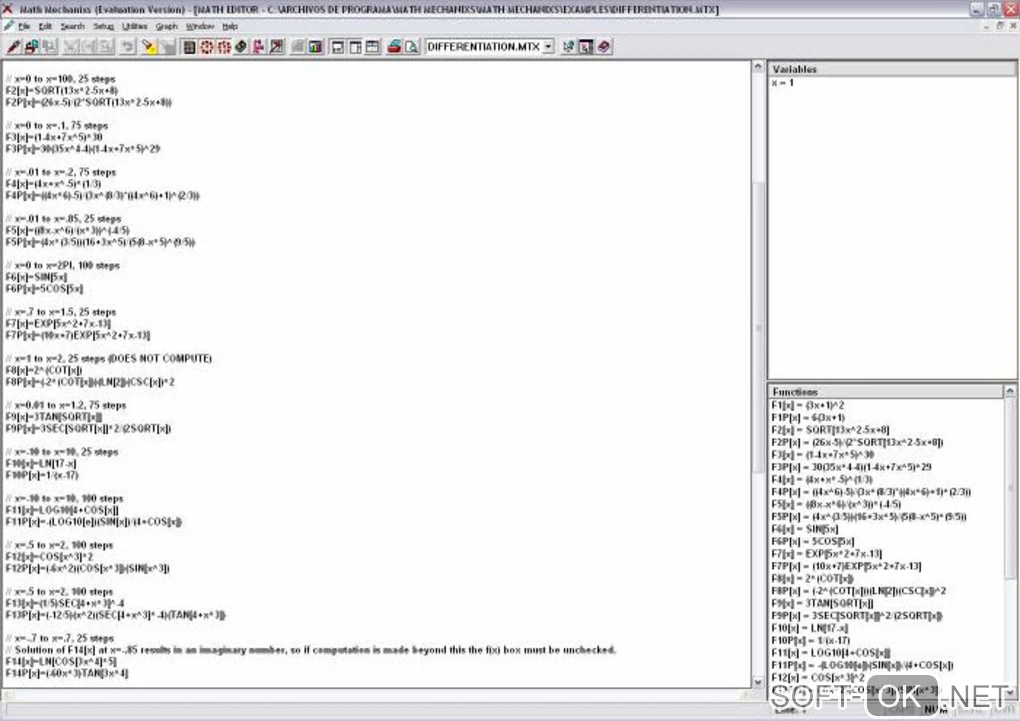
Task: Click editor line 'F2[x]=SQRT(13x^2-5x+8)'
Action: [x=62, y=90]
